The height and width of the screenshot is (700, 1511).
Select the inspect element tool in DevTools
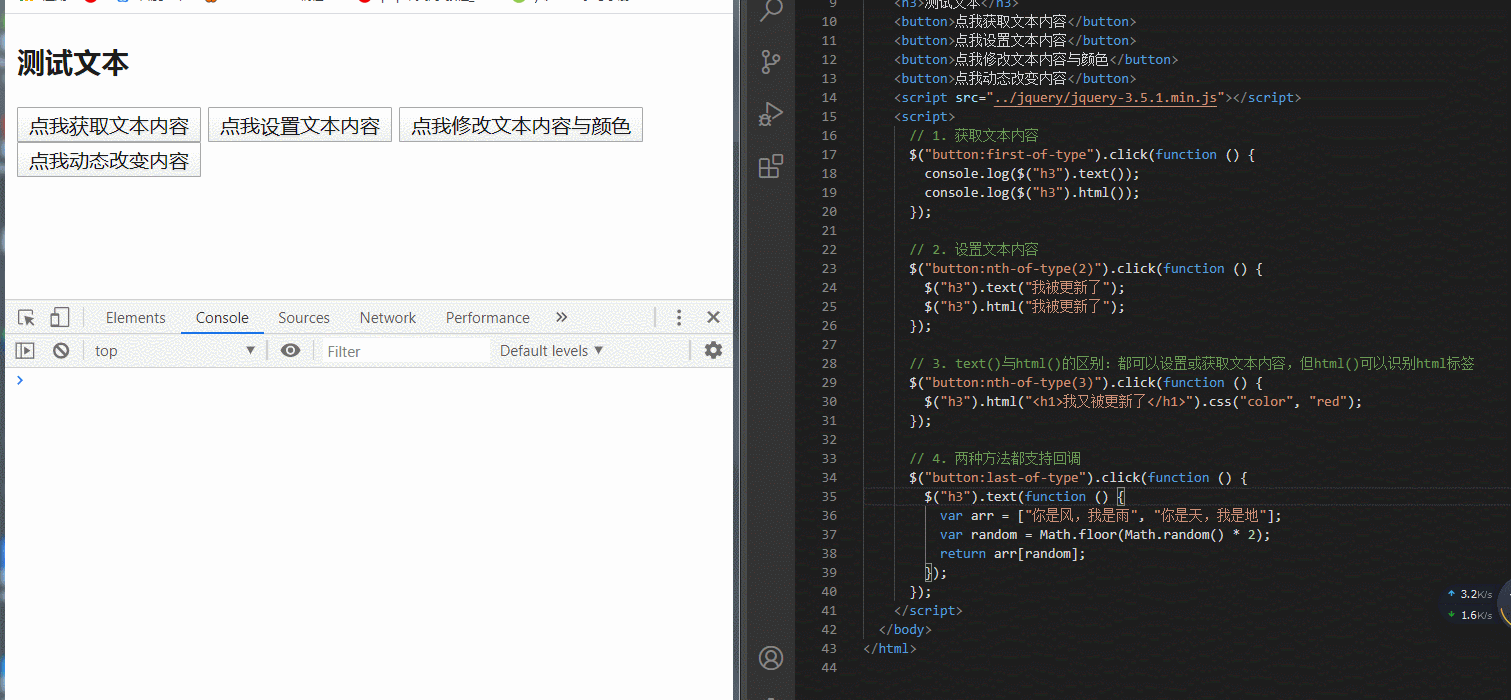[x=27, y=318]
